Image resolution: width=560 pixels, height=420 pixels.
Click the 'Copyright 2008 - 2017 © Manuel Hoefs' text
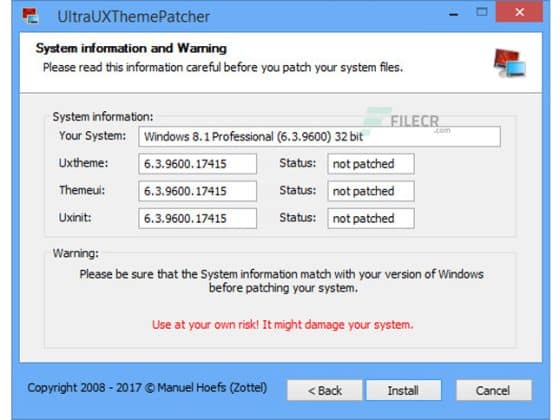(x=147, y=388)
